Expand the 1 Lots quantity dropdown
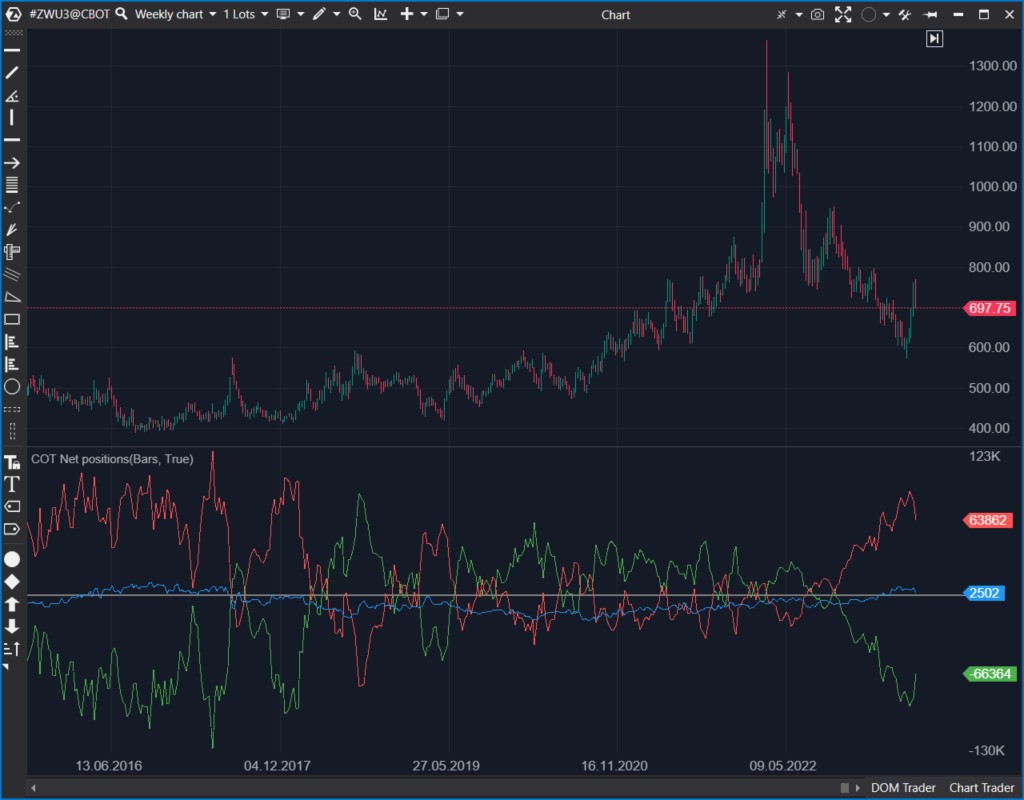Screen dimensions: 1024x800 [x=245, y=14]
